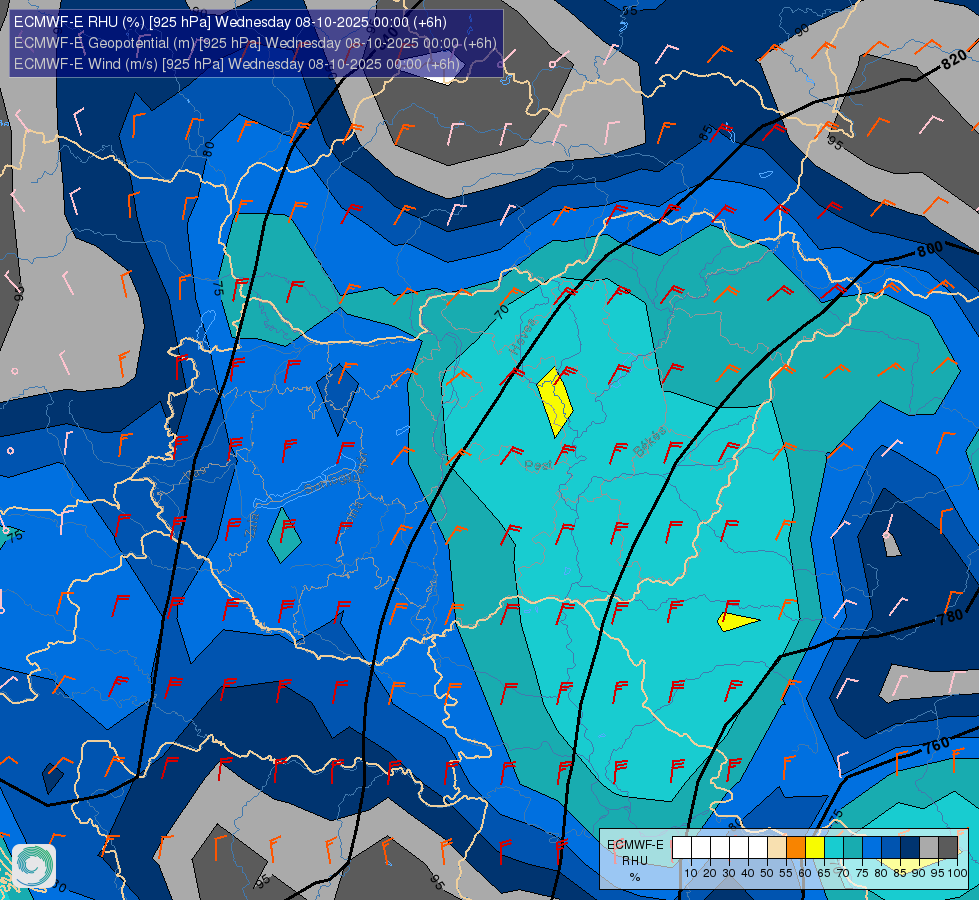The width and height of the screenshot is (979, 900).
Task: Click the 60–65% yellow legend swatch
Action: click(815, 848)
